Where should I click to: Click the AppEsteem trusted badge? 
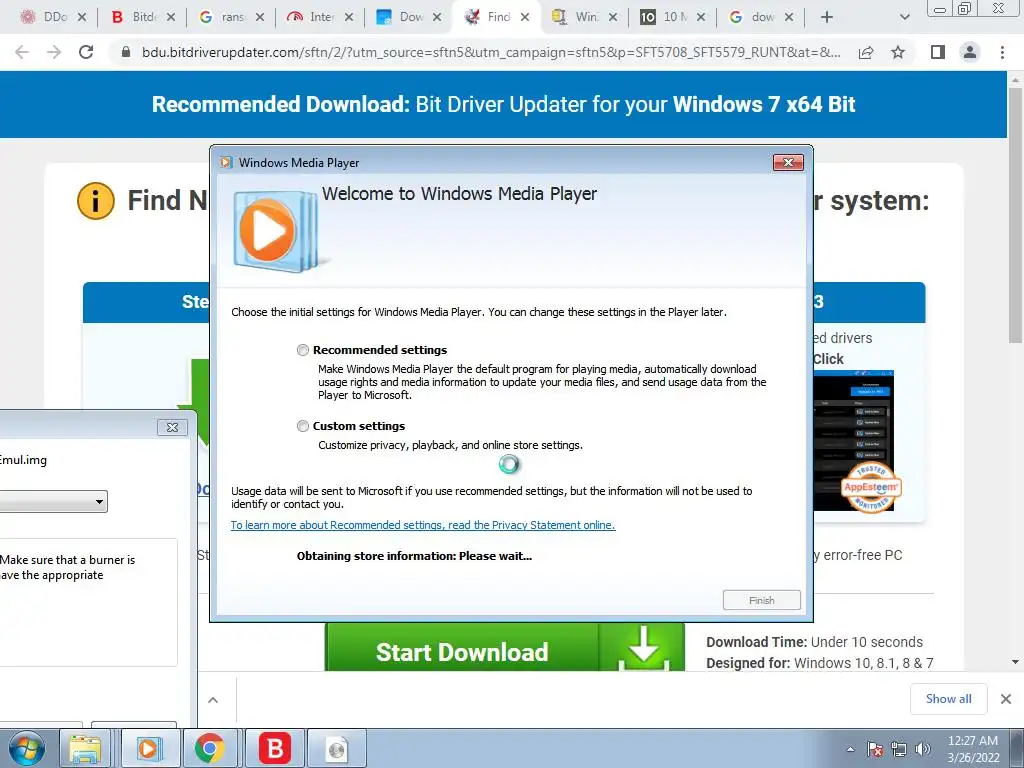click(x=871, y=488)
